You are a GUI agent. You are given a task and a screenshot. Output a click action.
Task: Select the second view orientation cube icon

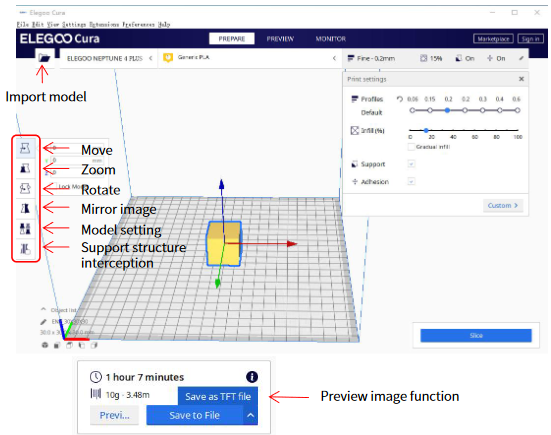[57, 345]
